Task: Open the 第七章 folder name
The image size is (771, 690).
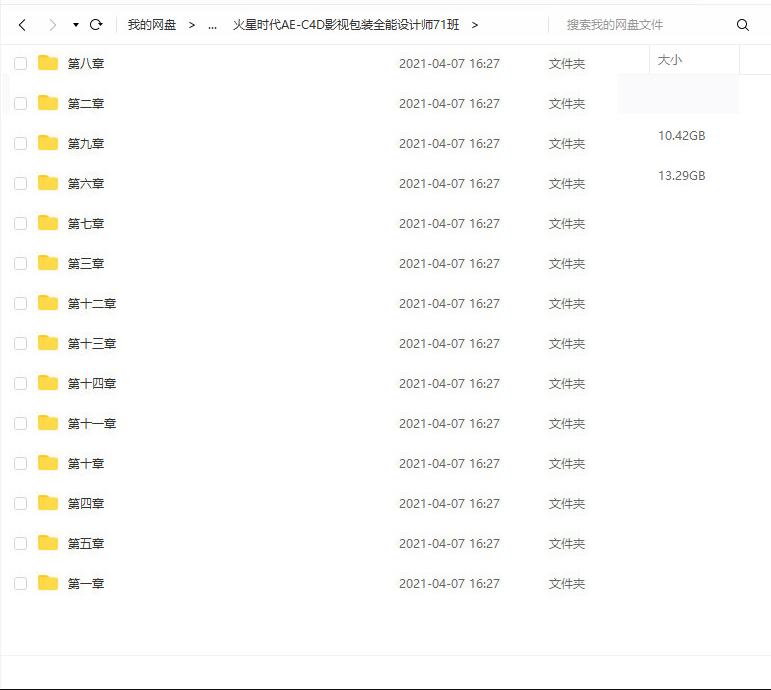Action: coord(86,224)
